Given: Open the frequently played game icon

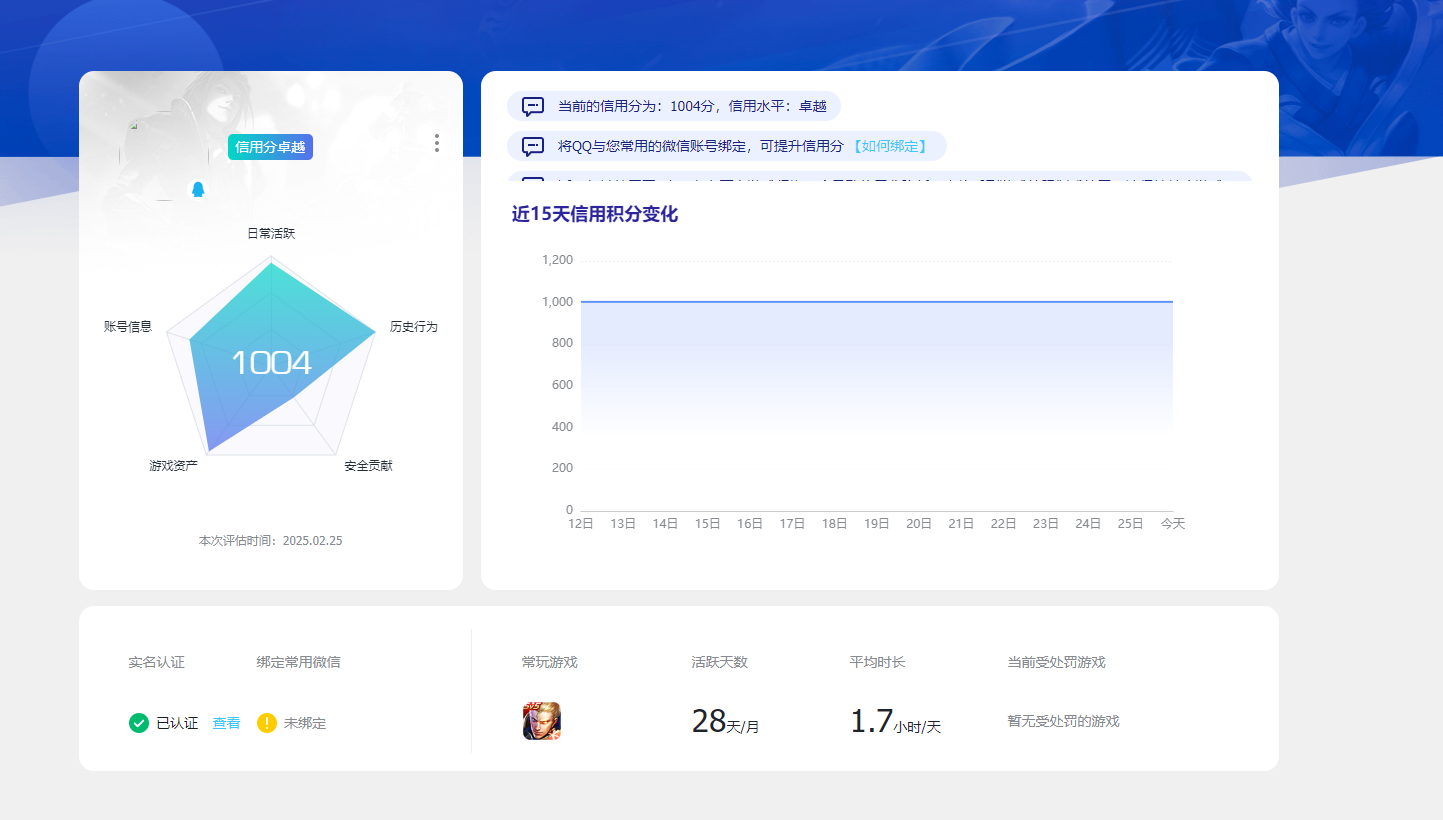Looking at the screenshot, I should 542,721.
